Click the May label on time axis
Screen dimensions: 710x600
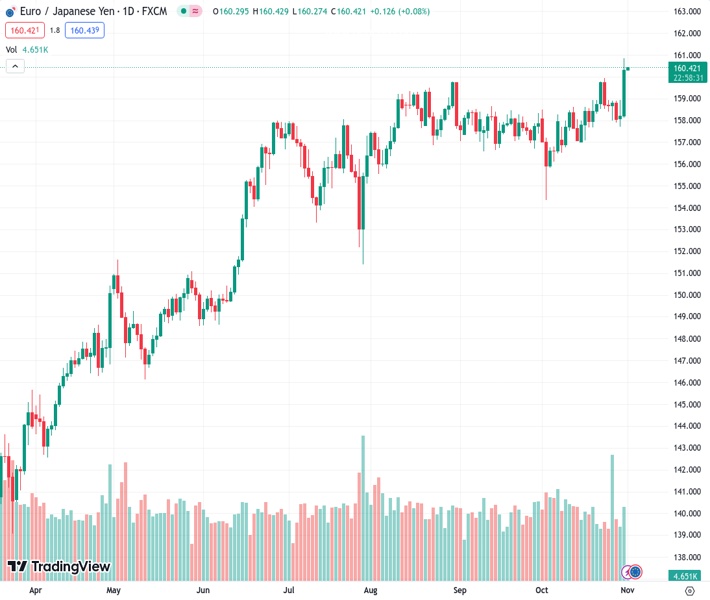pos(113,590)
